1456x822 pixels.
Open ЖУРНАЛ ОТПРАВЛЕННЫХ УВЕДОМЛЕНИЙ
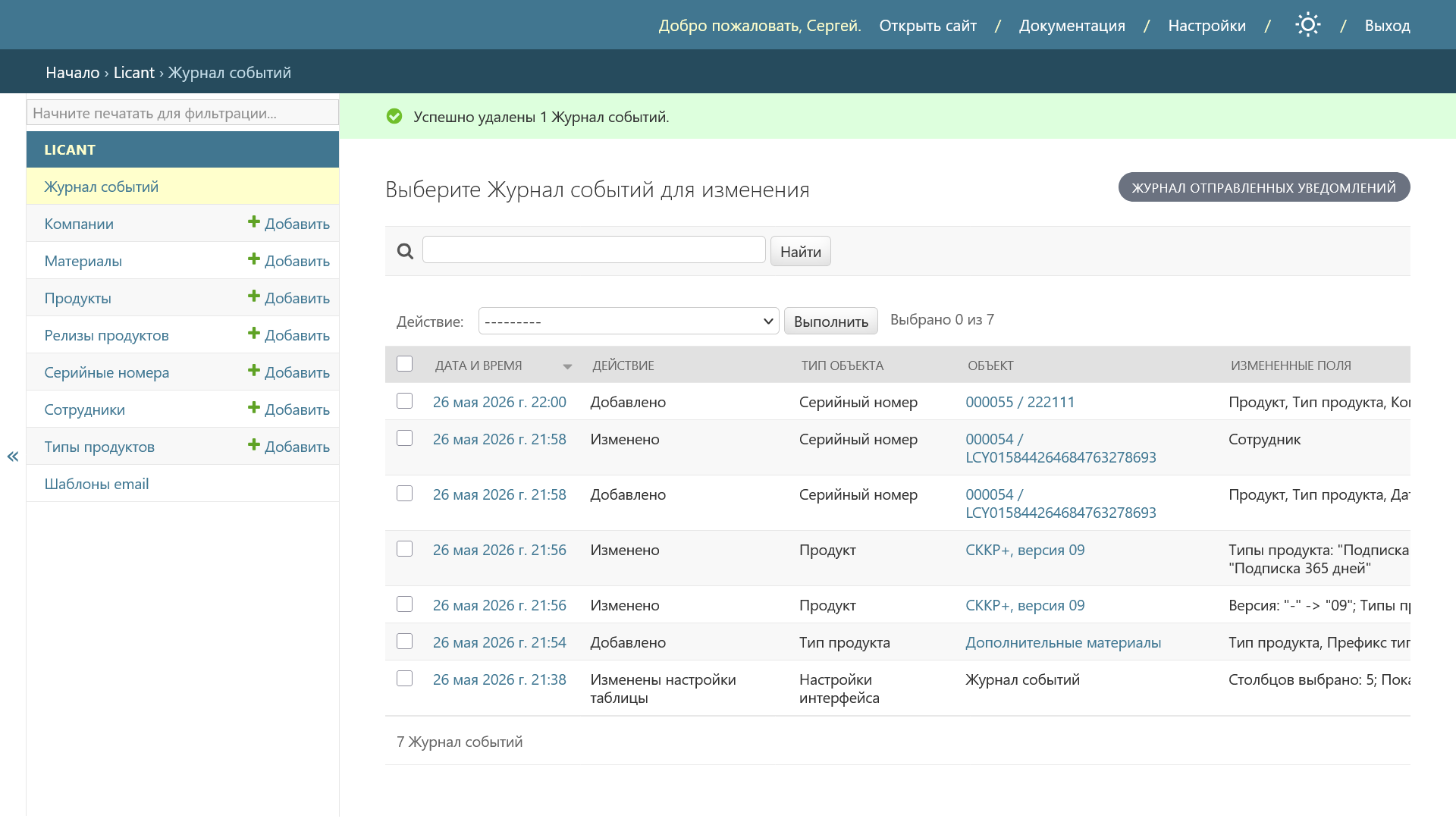tap(1264, 187)
